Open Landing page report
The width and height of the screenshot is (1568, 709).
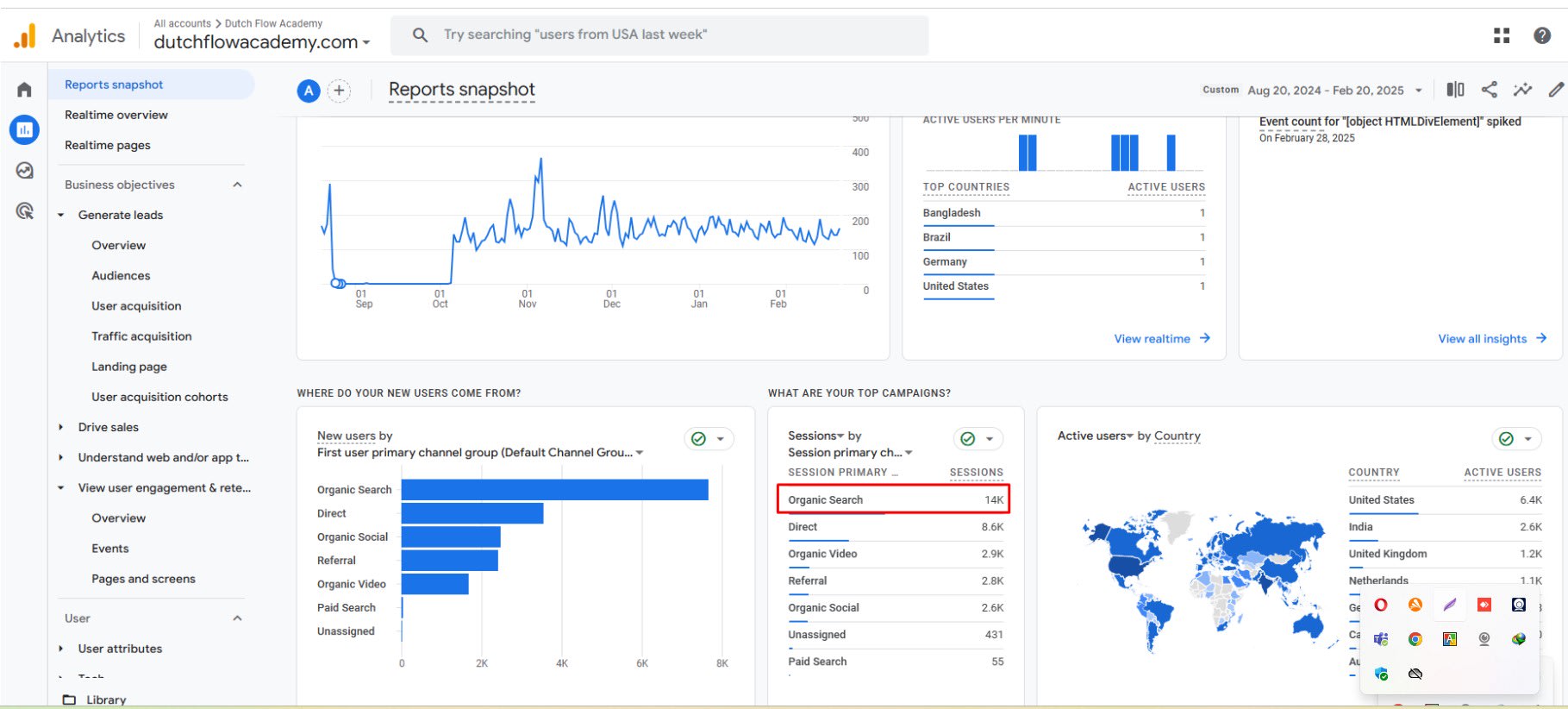pyautogui.click(x=129, y=367)
